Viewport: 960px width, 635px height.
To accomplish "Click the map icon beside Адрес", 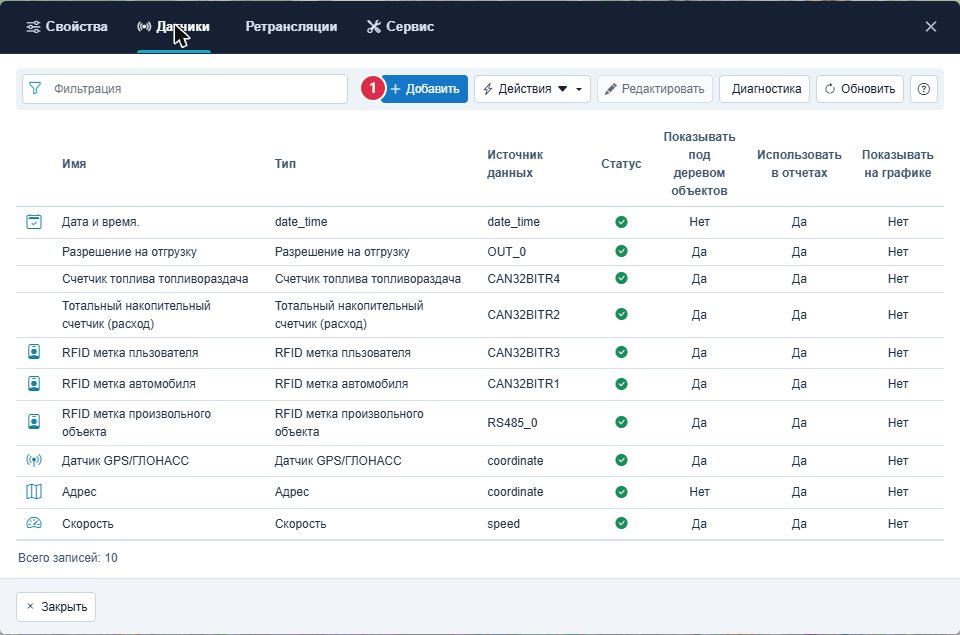I will (34, 491).
